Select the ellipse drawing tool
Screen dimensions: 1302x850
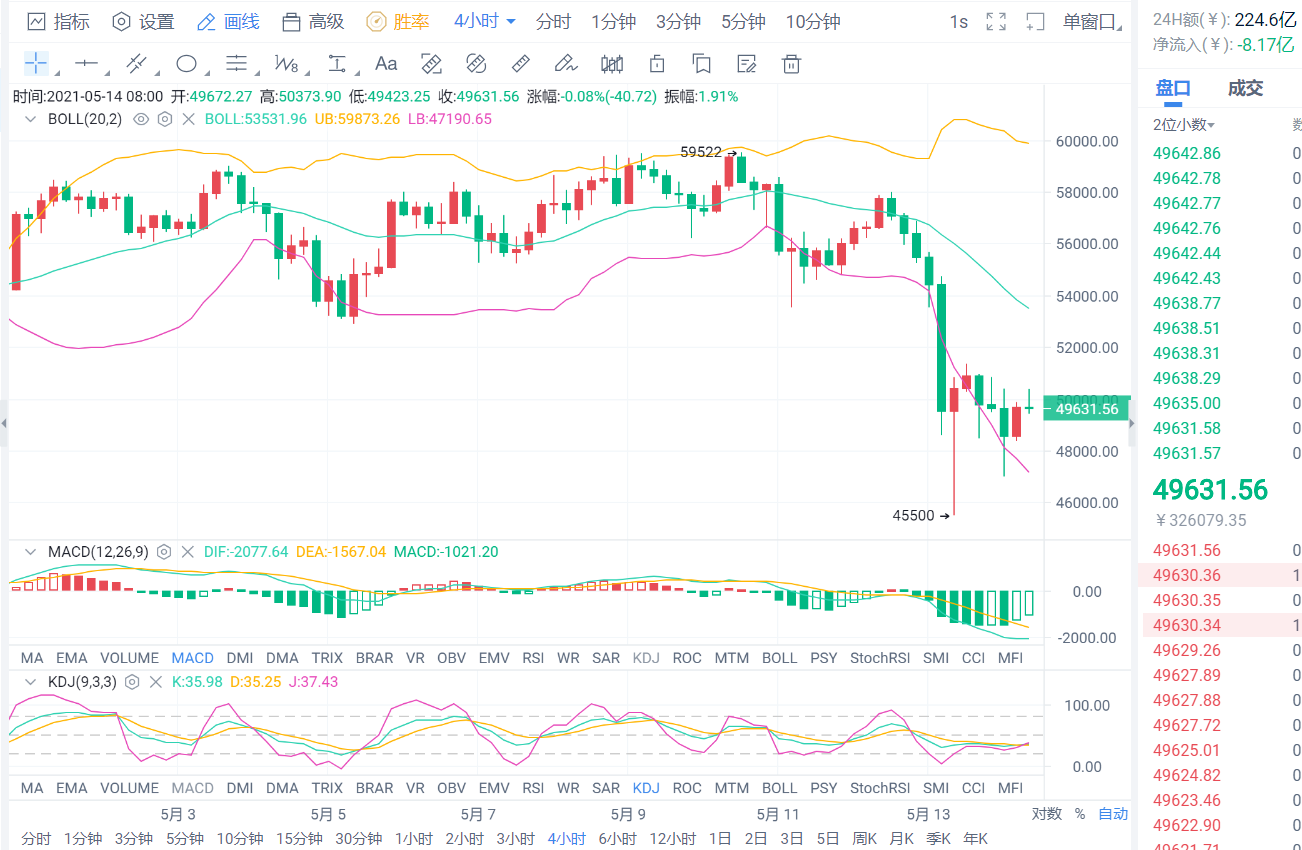(x=186, y=63)
